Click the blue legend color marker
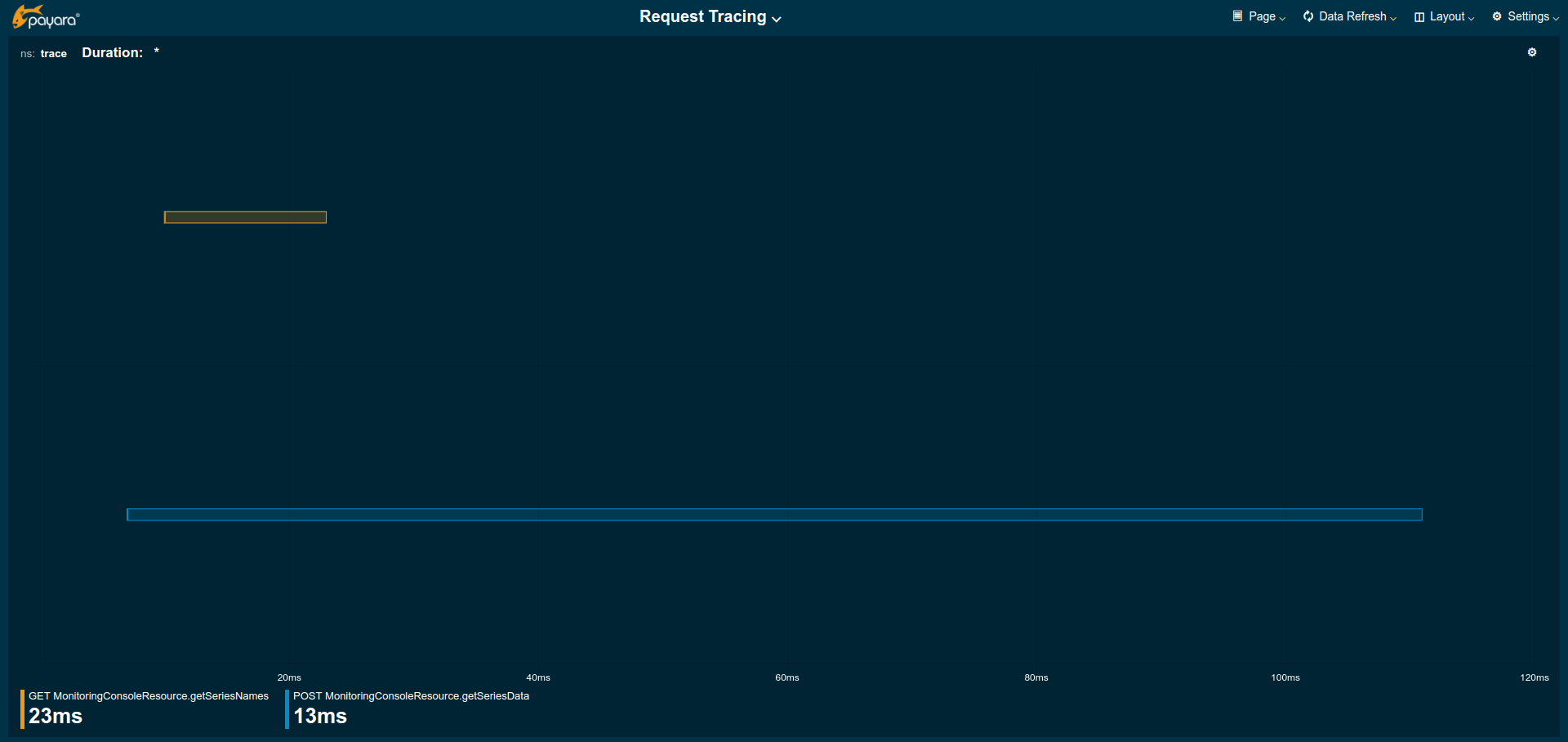The width and height of the screenshot is (1568, 742). (287, 709)
